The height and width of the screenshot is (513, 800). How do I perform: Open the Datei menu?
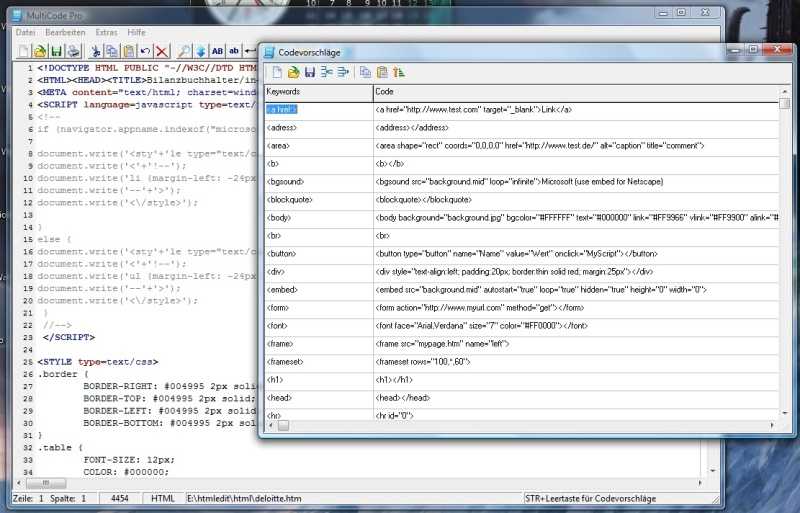coord(26,32)
